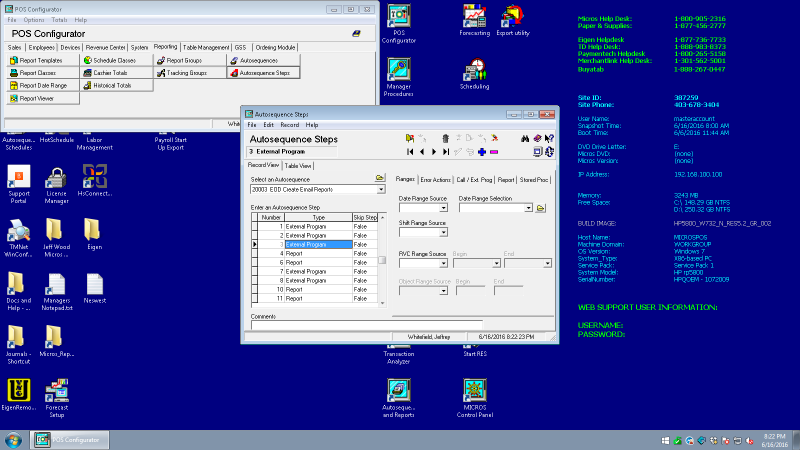
Task: Click the Report Viewer button
Action: pos(43,98)
